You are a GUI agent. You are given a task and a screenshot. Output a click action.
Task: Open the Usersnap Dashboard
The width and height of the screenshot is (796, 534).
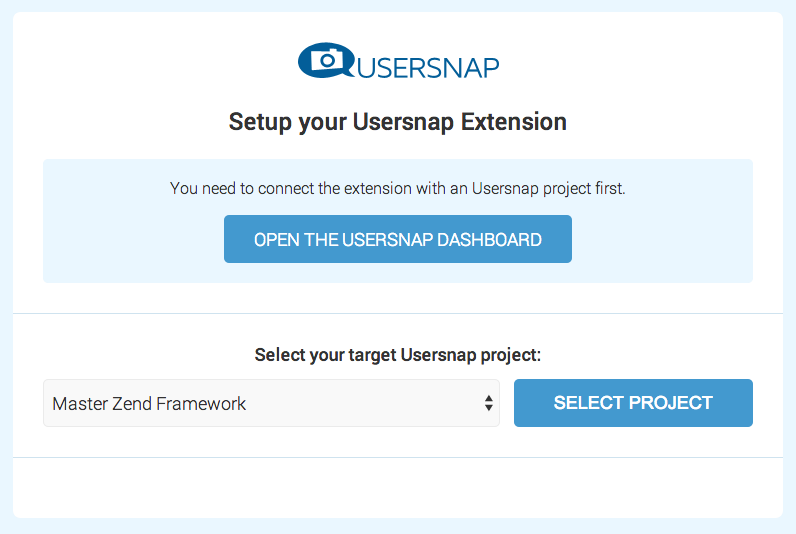tap(397, 239)
